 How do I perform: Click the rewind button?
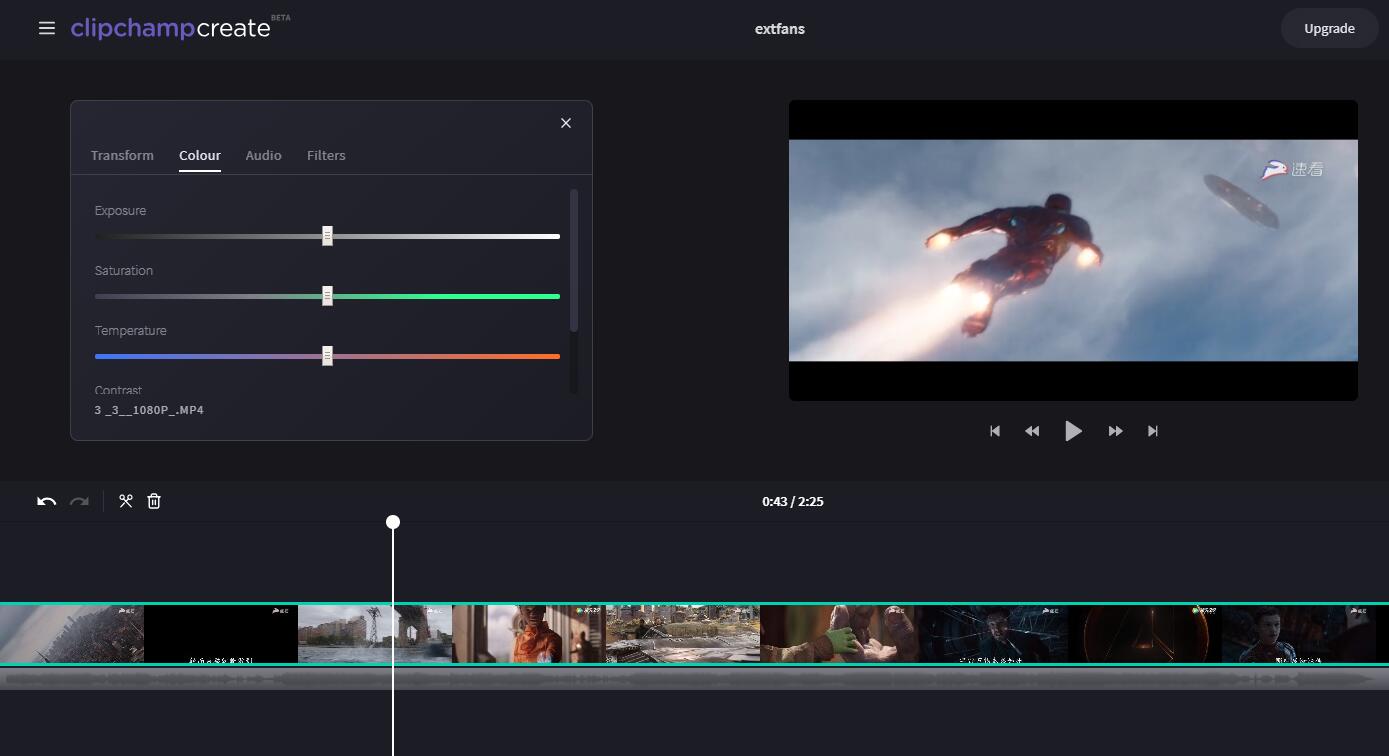[1032, 431]
